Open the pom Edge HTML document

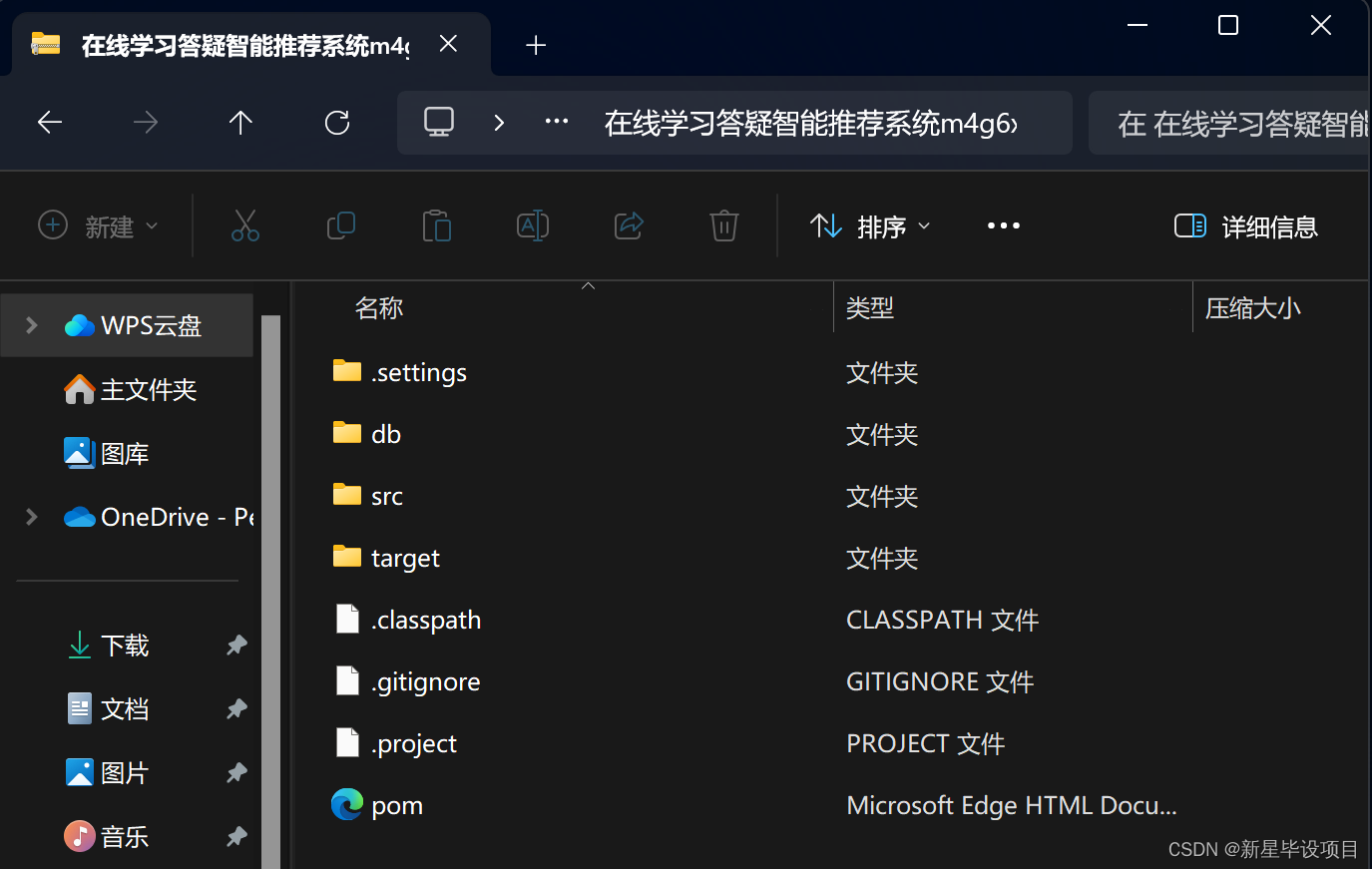[x=397, y=804]
